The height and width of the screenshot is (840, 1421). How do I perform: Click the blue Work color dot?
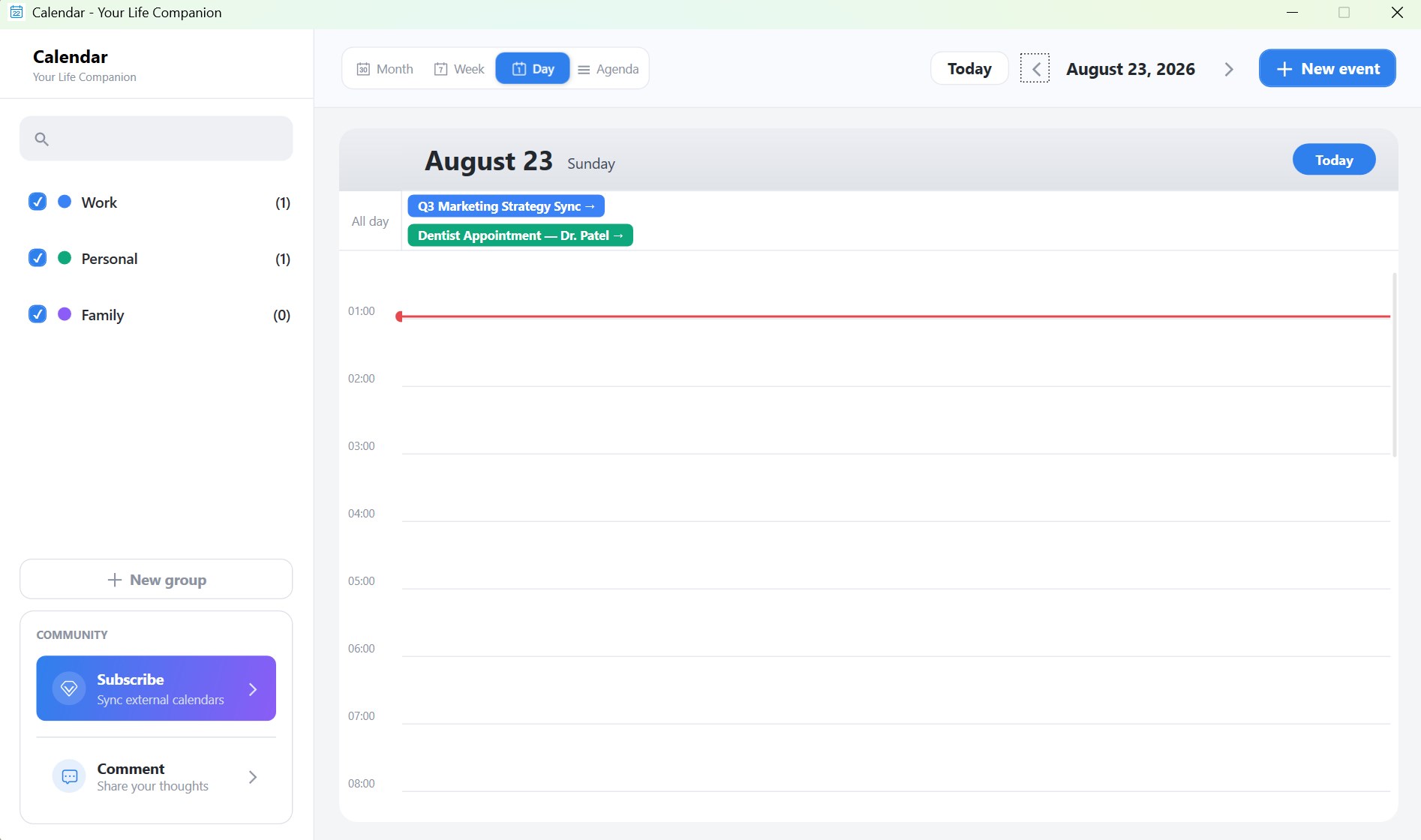(x=65, y=202)
